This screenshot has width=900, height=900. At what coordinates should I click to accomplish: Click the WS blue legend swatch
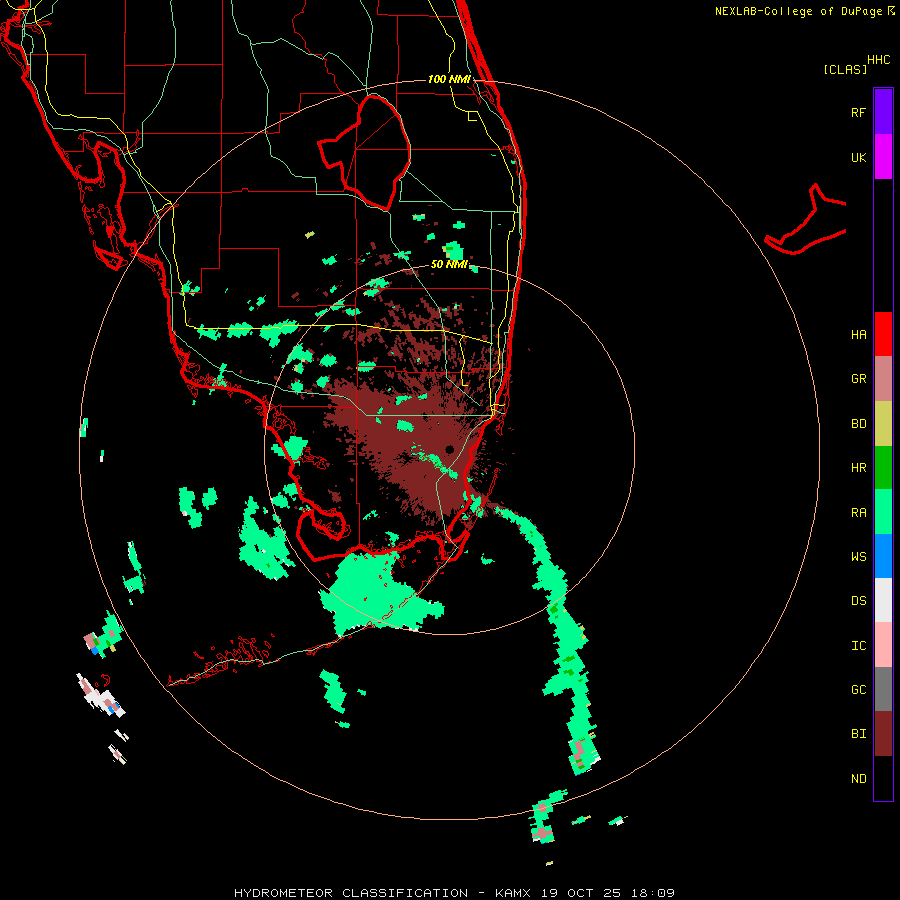click(883, 556)
